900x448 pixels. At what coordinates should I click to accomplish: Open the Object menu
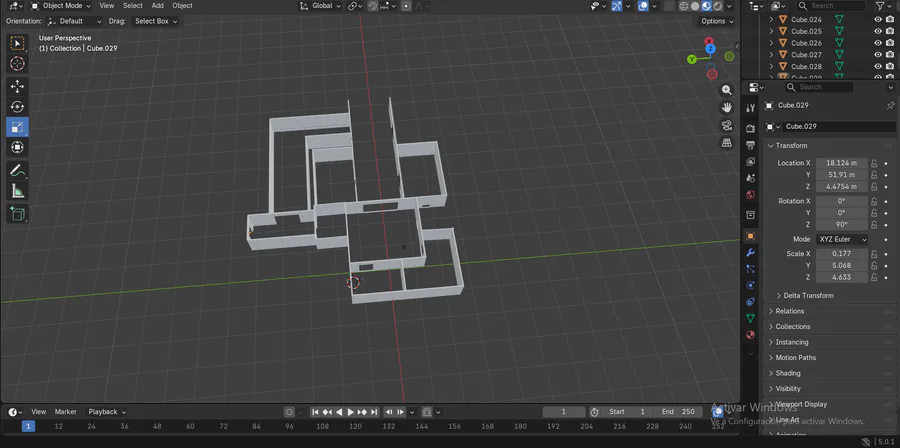click(183, 6)
